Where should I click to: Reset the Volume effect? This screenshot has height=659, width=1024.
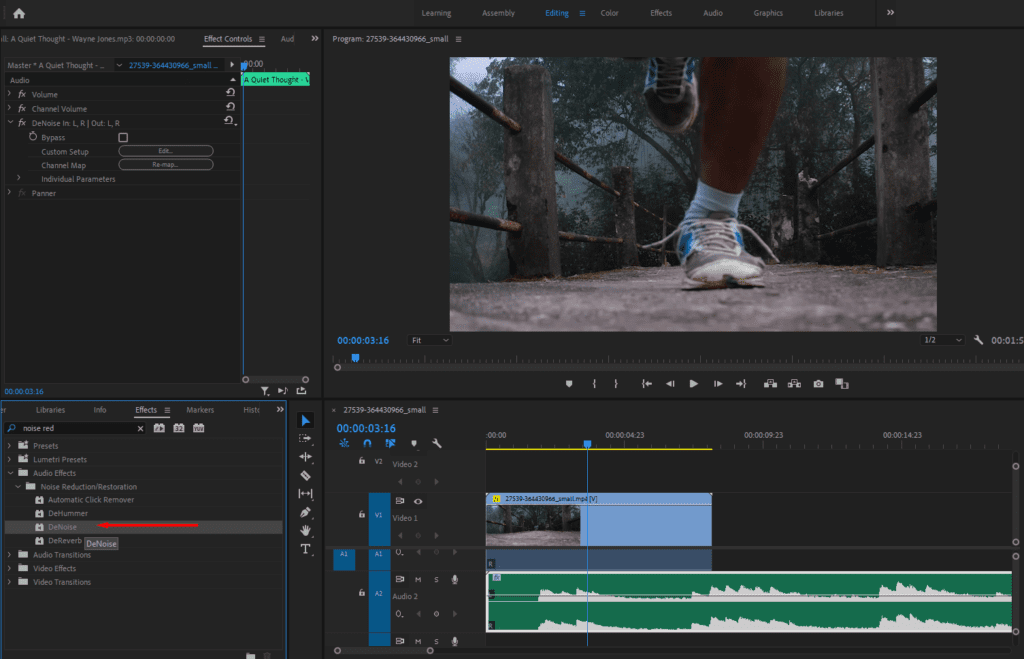(x=230, y=93)
